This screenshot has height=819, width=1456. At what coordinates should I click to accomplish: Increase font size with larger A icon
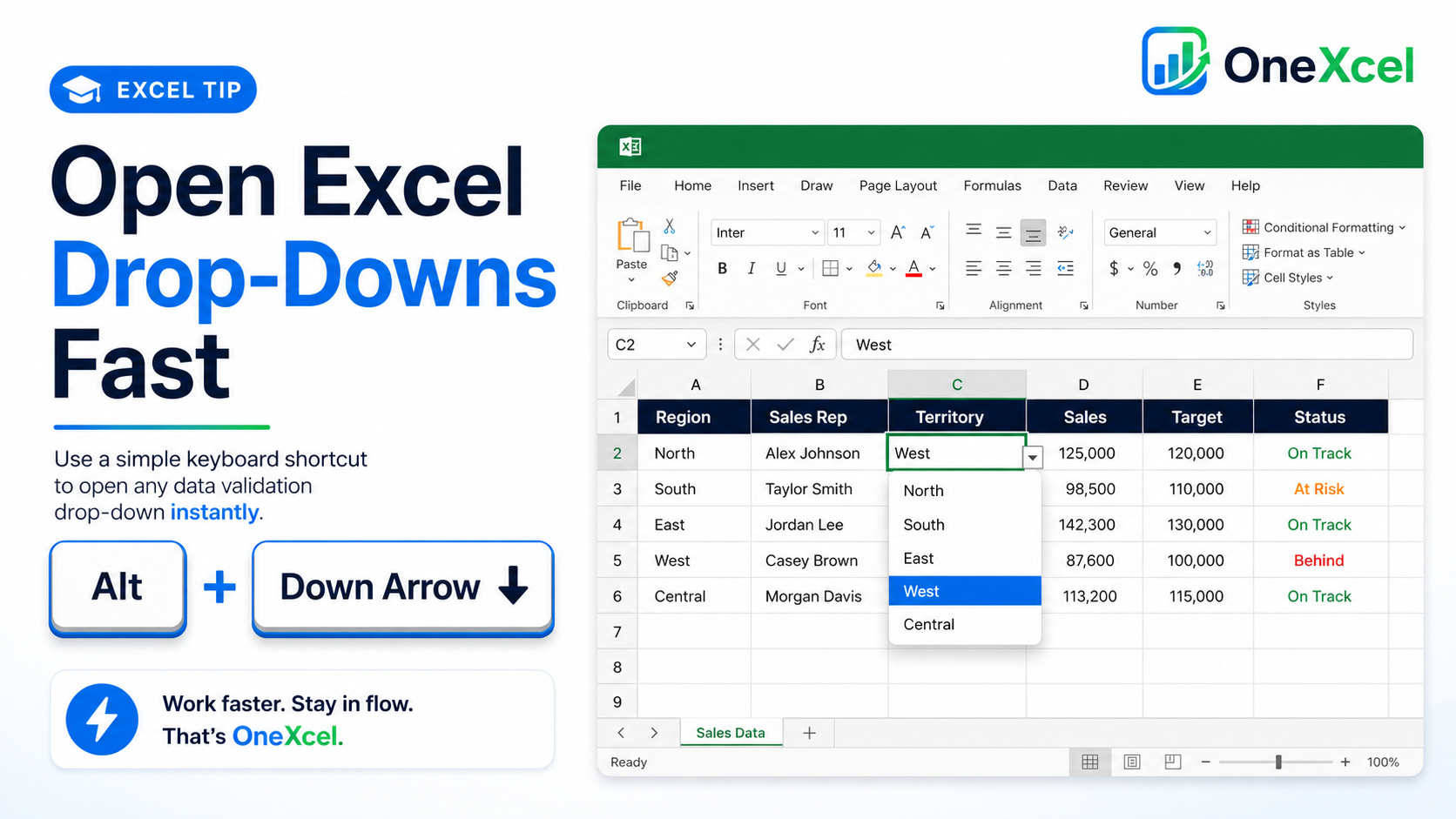(898, 232)
